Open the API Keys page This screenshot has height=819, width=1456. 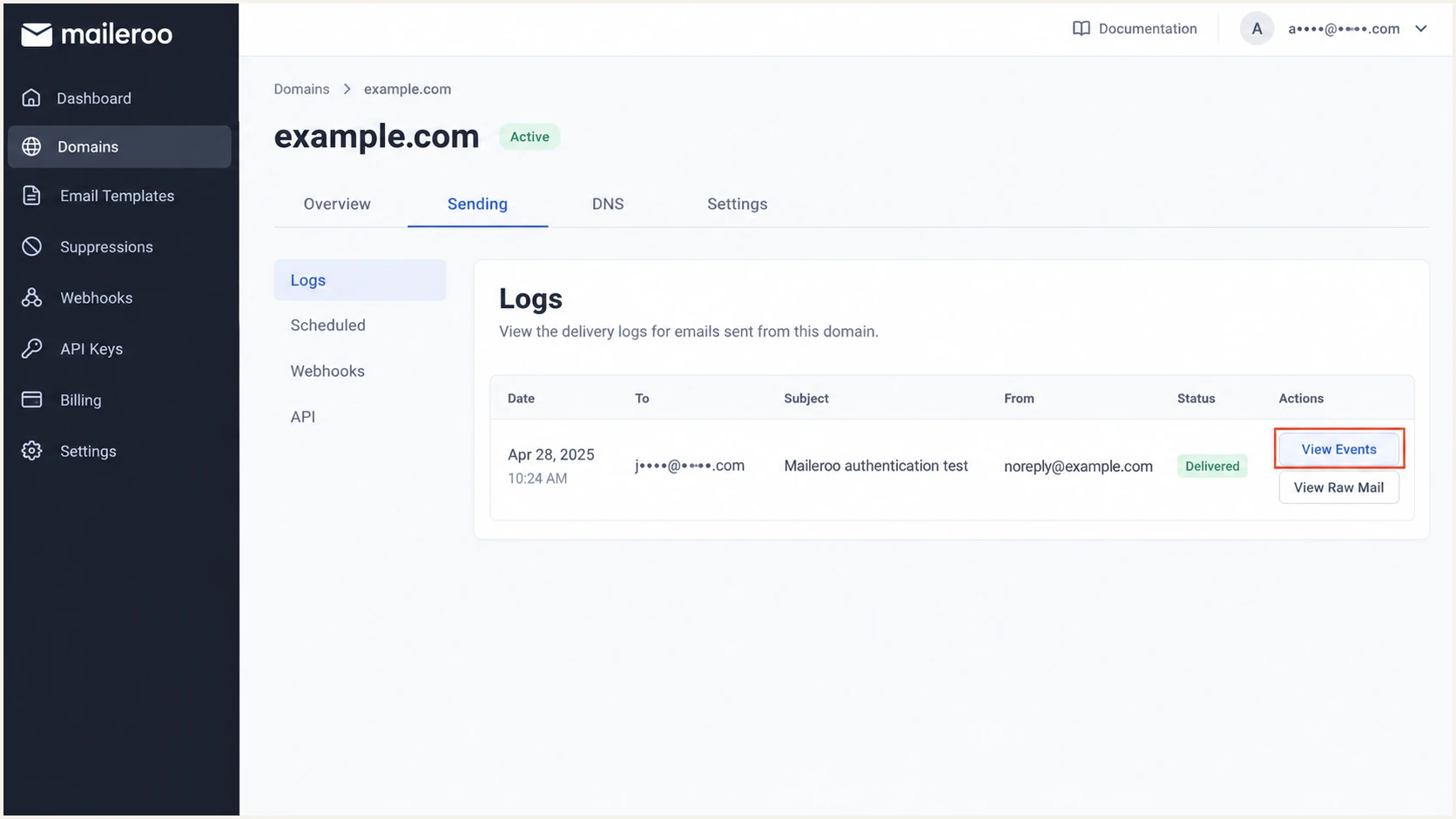coord(91,349)
